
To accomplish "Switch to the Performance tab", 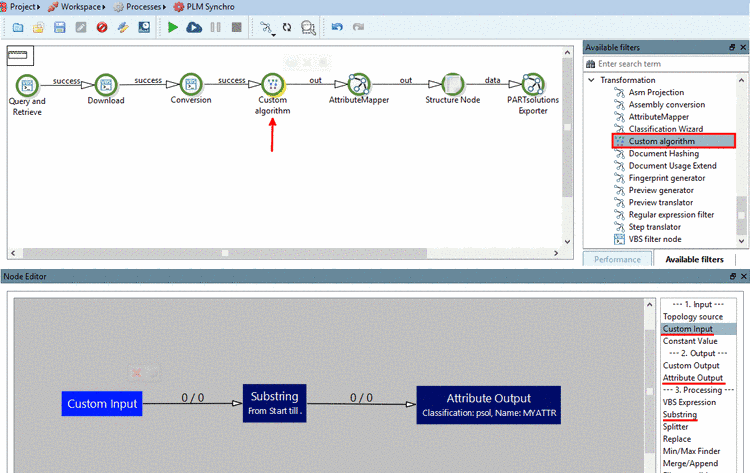I will [x=617, y=259].
